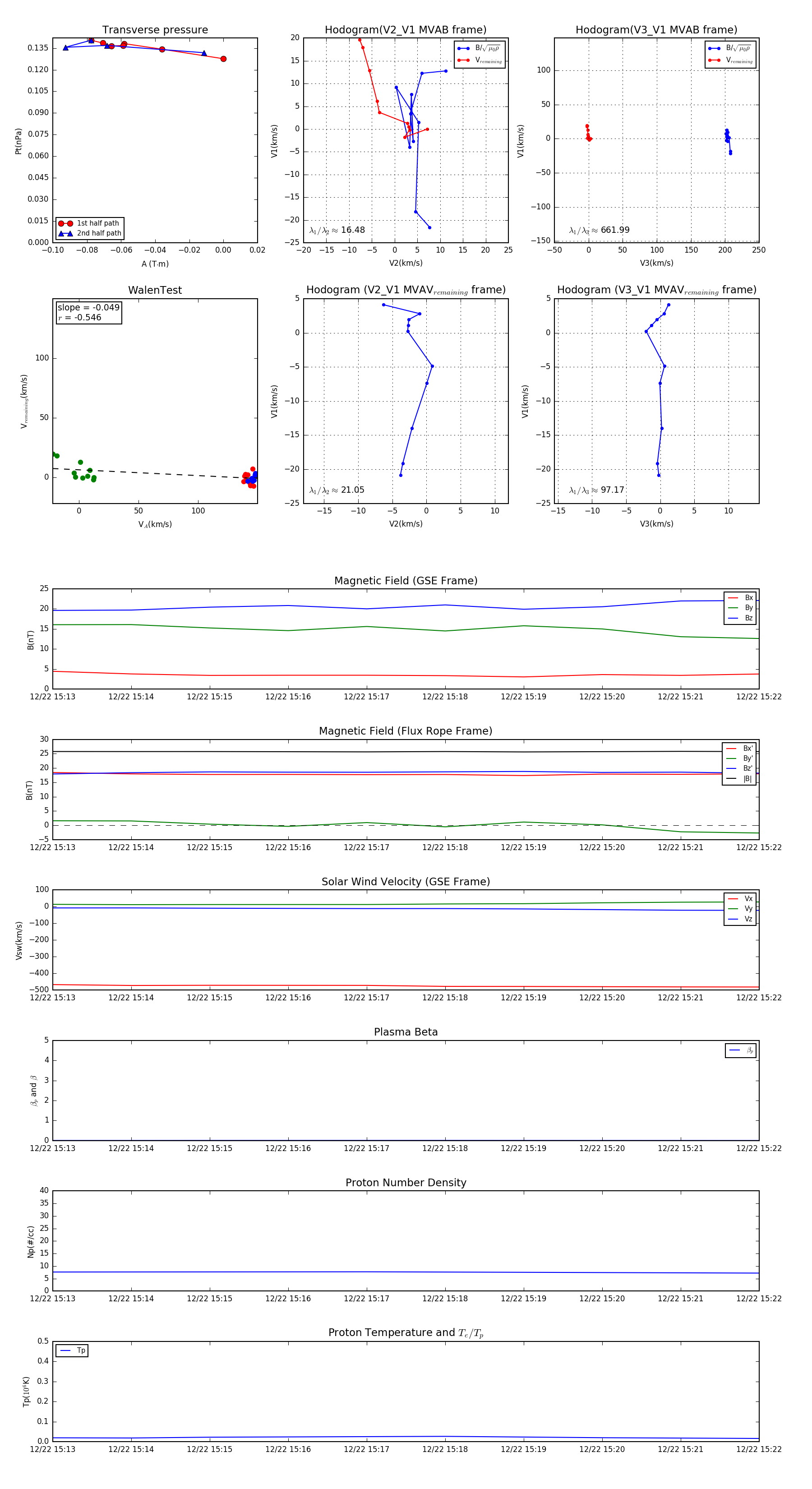
Task: Click the eigenvalue ratio text "16.48"
Action: click(352, 230)
